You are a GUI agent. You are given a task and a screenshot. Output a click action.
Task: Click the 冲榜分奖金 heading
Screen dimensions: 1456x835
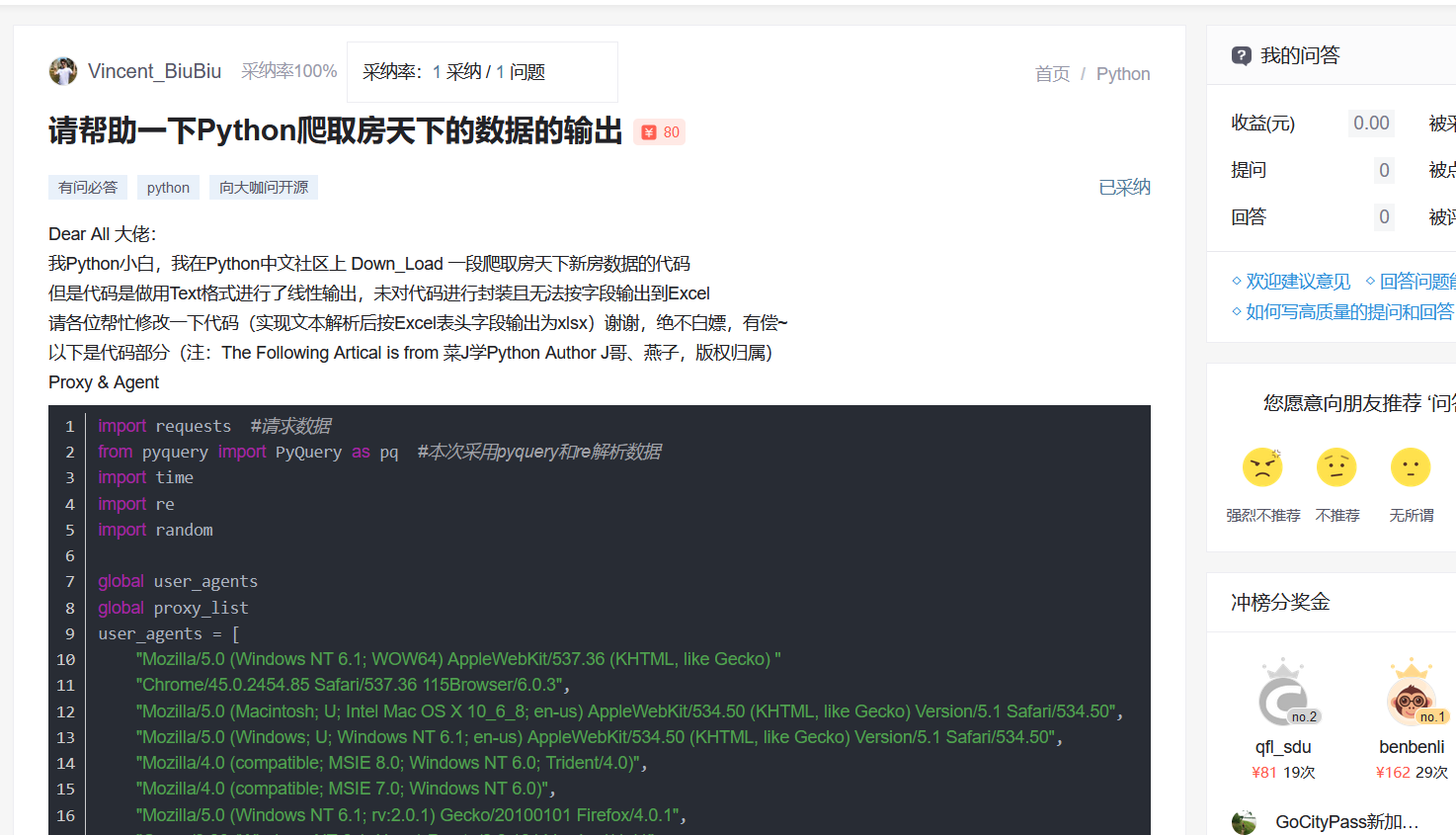1280,602
